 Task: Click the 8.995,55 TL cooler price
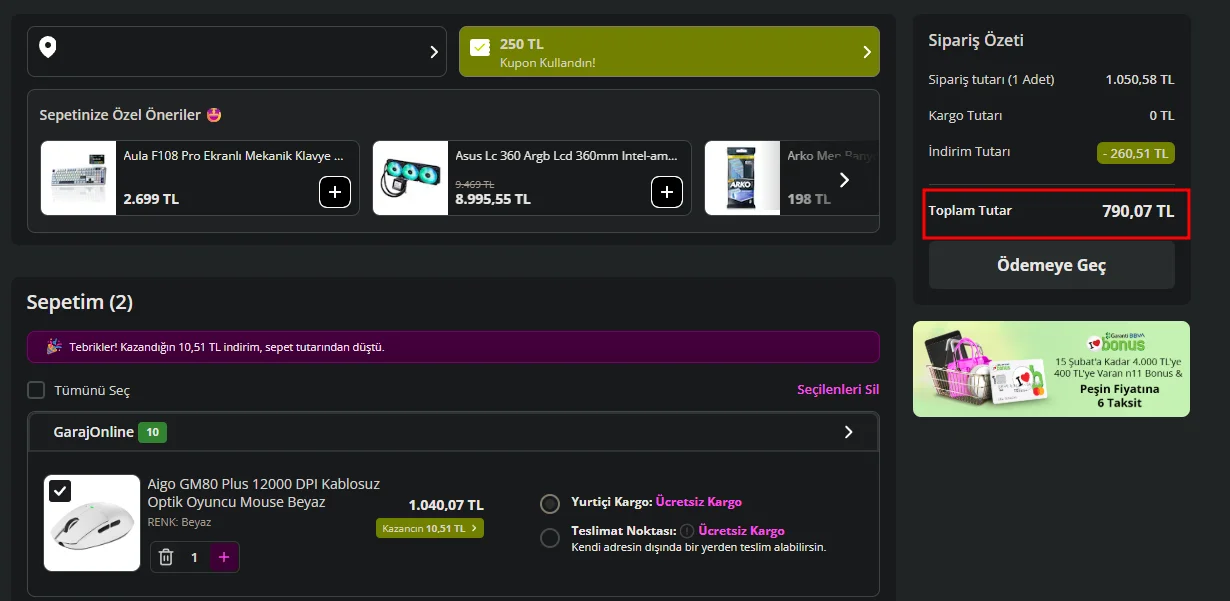[493, 199]
